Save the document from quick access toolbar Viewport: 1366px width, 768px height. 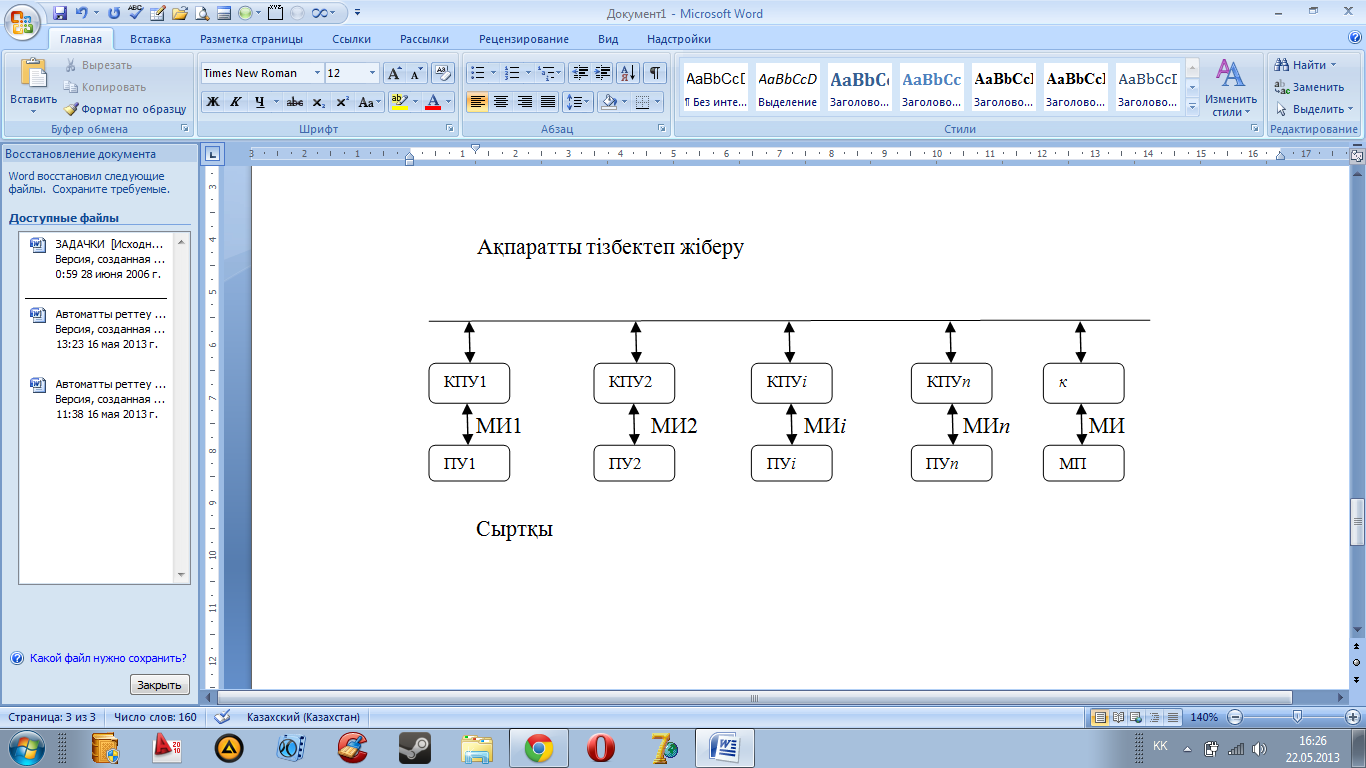click(x=60, y=13)
